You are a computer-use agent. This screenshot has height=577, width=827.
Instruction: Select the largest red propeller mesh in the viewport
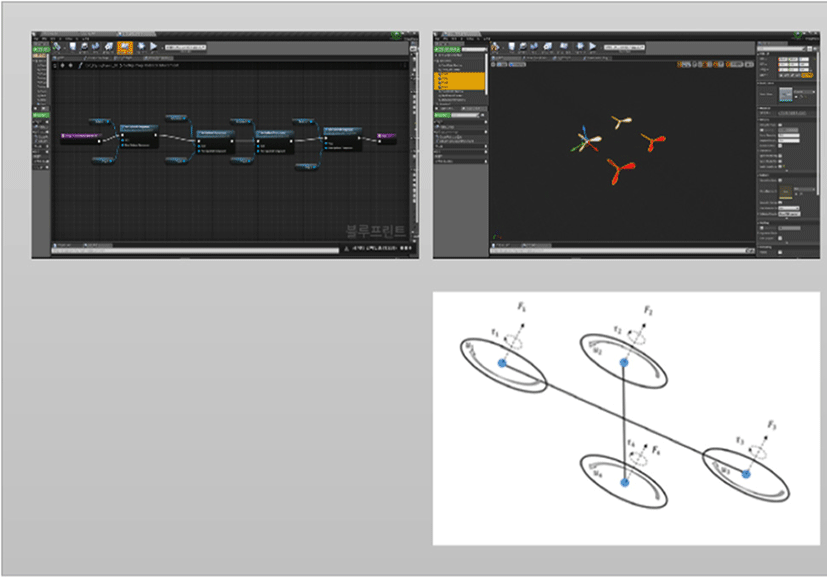click(x=620, y=171)
